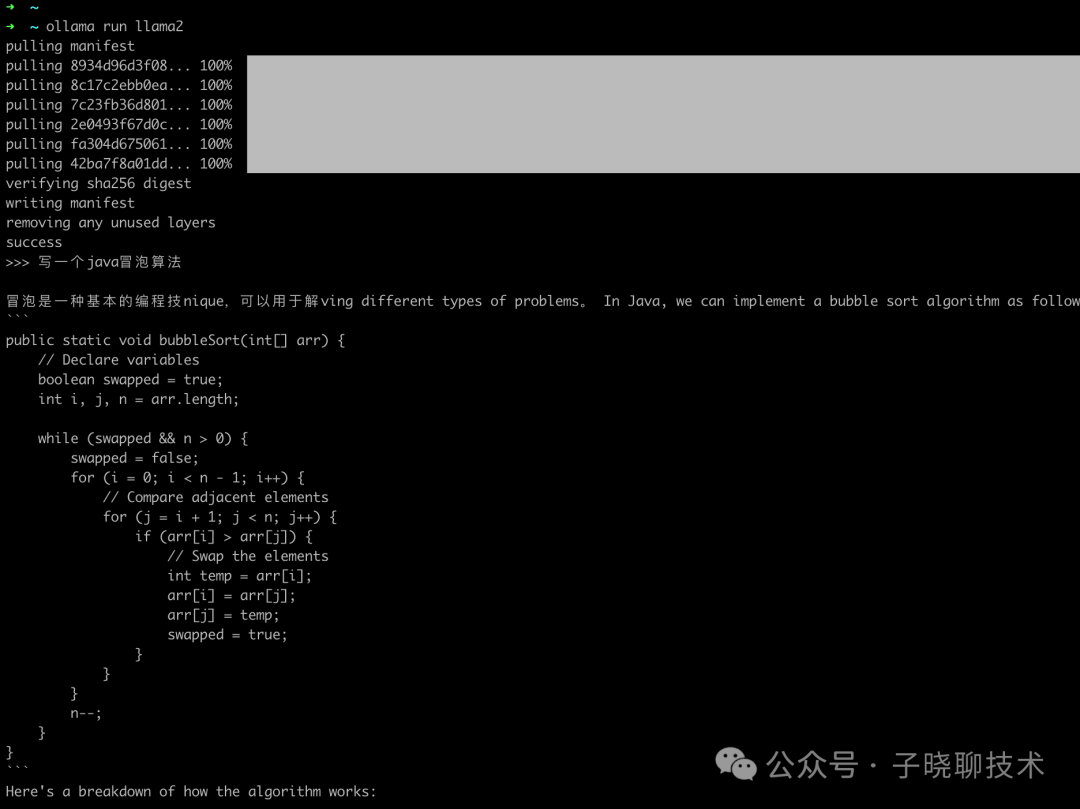Click the 'pulling 42ba7f8a01dd... 100%' line

119,164
